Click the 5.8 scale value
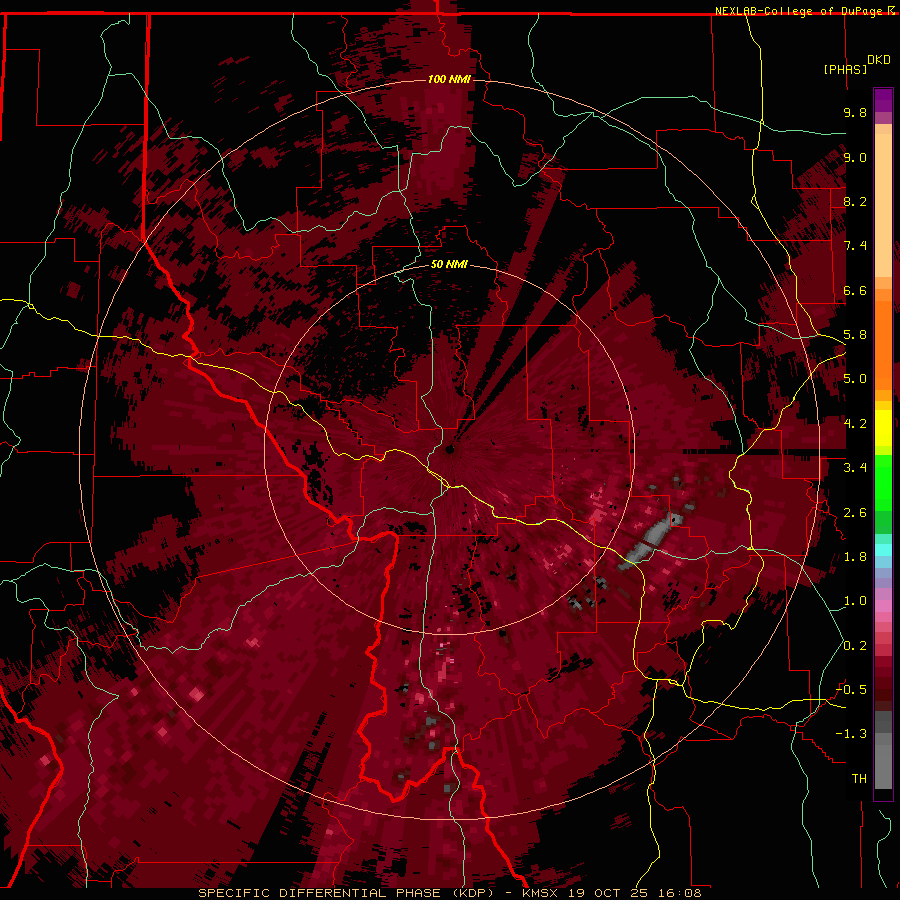The width and height of the screenshot is (900, 900). click(855, 335)
